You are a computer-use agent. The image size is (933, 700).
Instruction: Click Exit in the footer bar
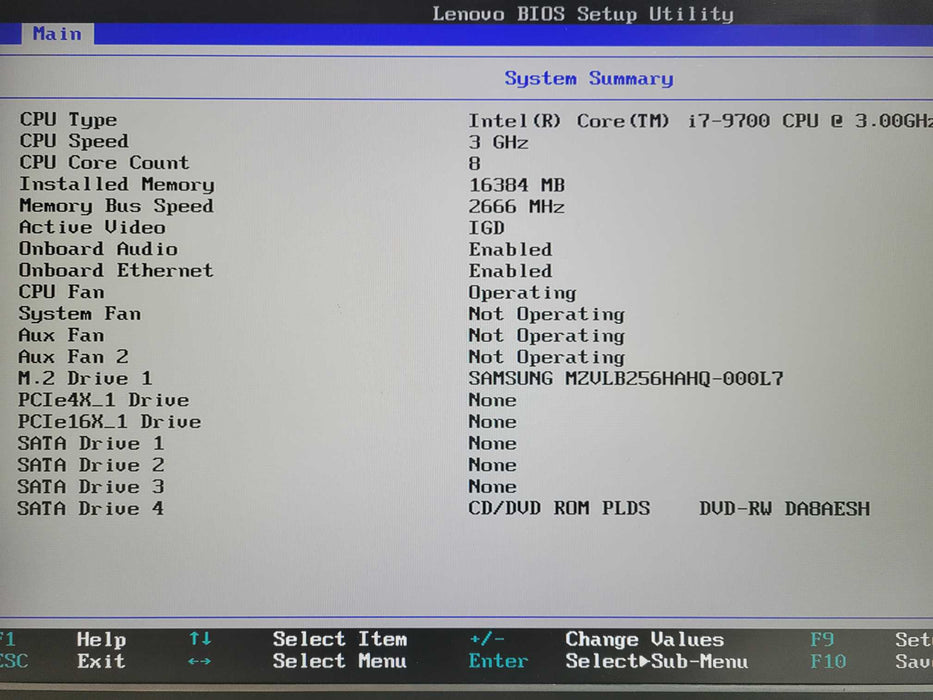pyautogui.click(x=101, y=661)
